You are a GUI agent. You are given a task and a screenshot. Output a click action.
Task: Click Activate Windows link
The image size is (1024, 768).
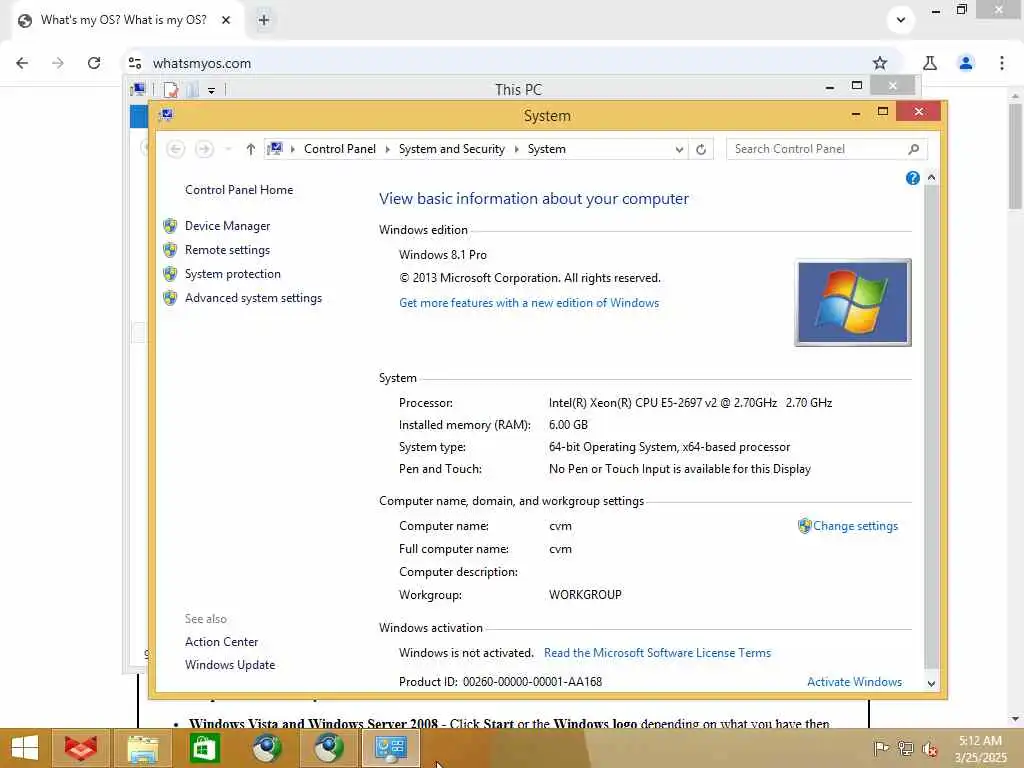tap(854, 682)
